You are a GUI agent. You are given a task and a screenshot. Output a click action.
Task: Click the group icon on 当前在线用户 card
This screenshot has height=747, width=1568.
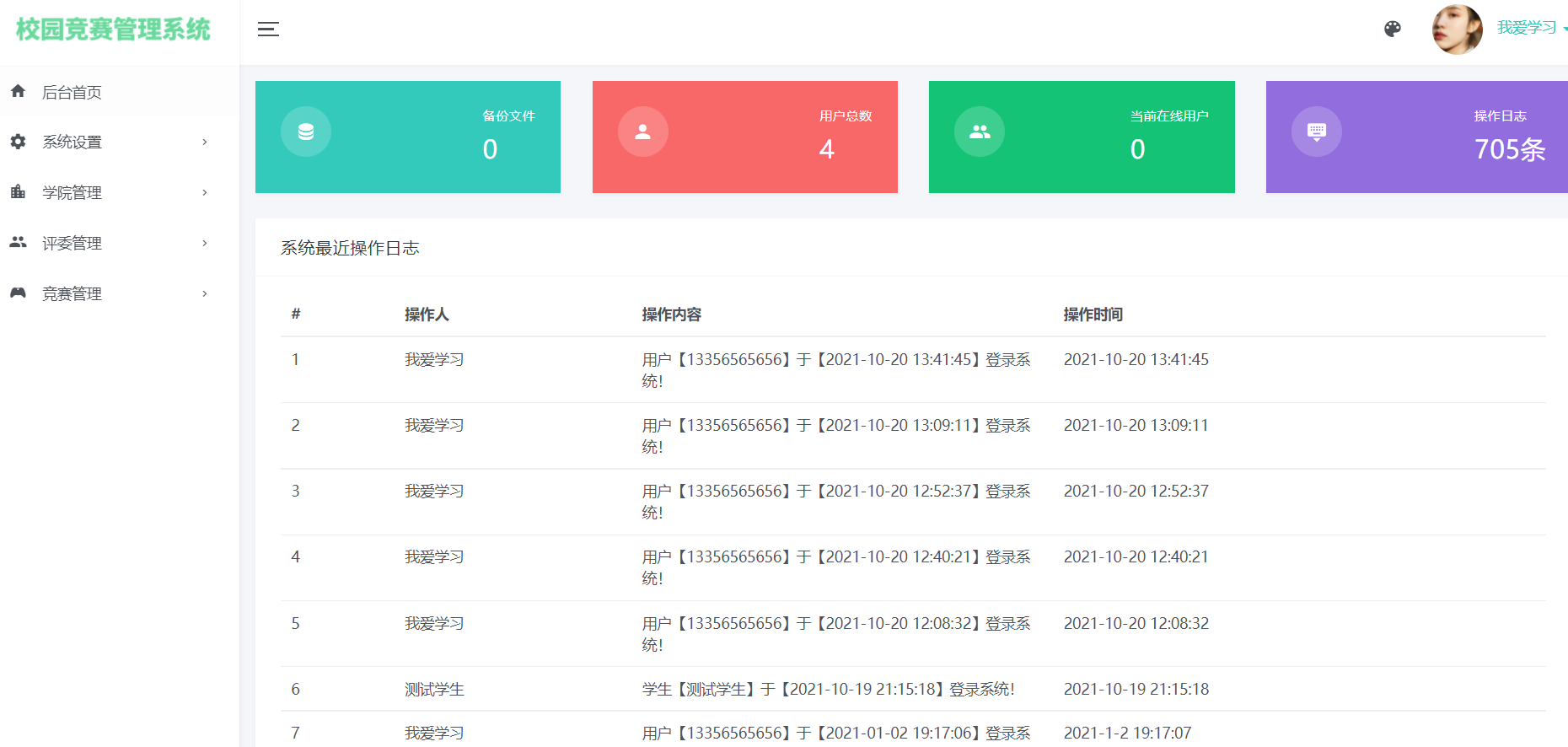[980, 132]
